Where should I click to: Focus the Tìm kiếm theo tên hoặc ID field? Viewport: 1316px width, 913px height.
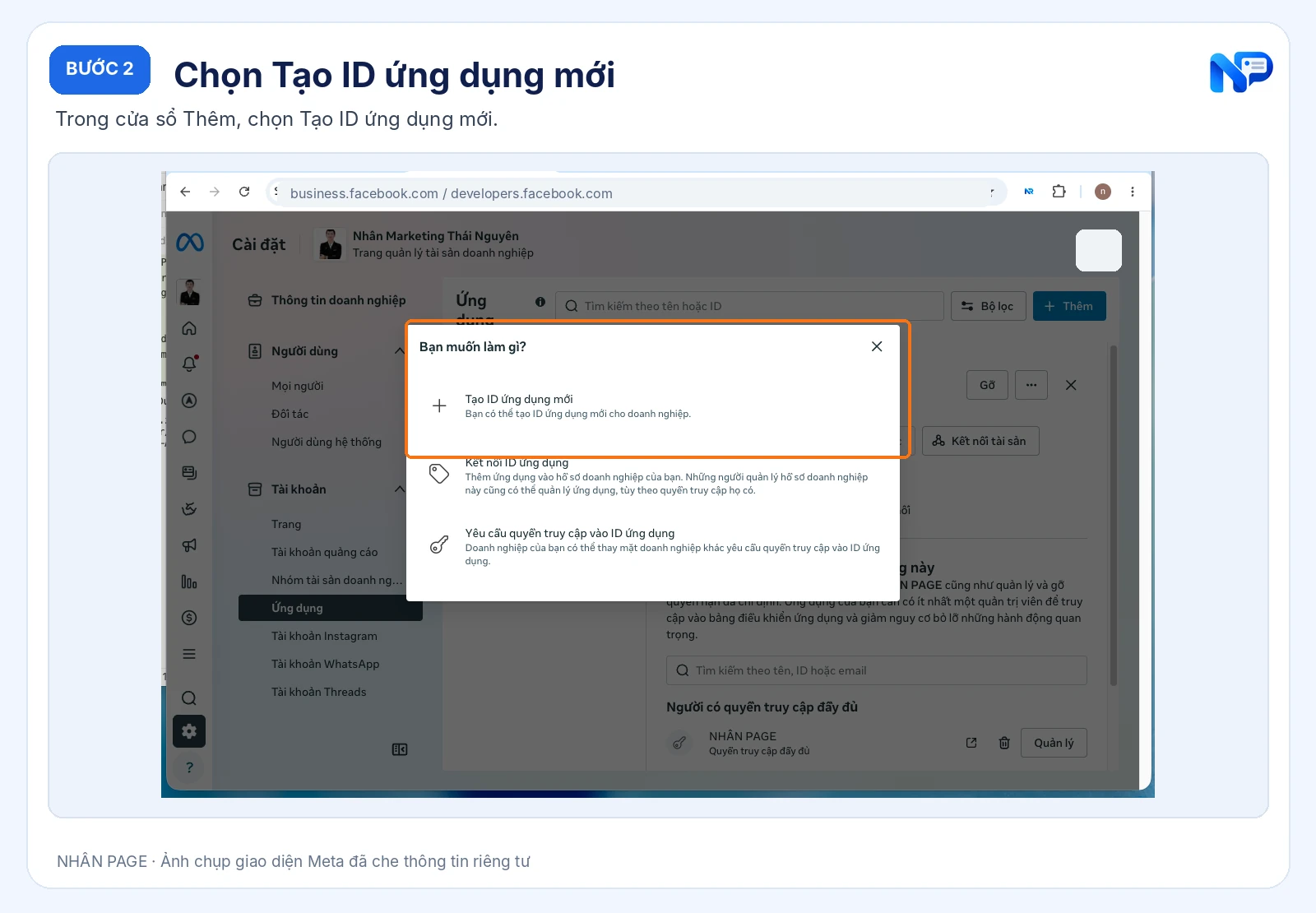click(x=749, y=306)
